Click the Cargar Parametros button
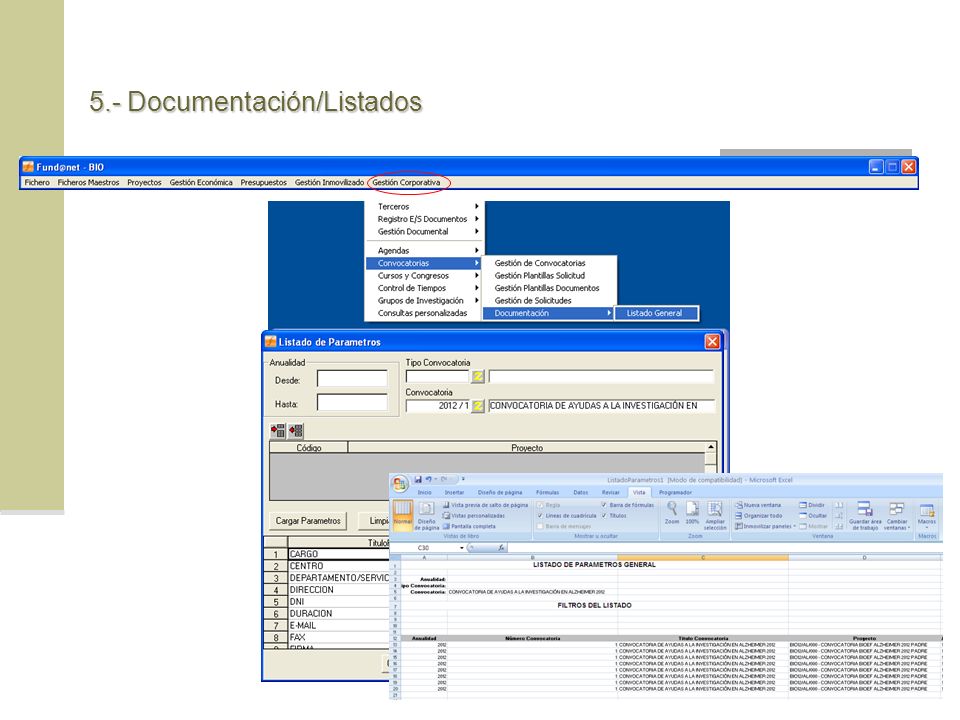This screenshot has height=720, width=960. point(308,520)
